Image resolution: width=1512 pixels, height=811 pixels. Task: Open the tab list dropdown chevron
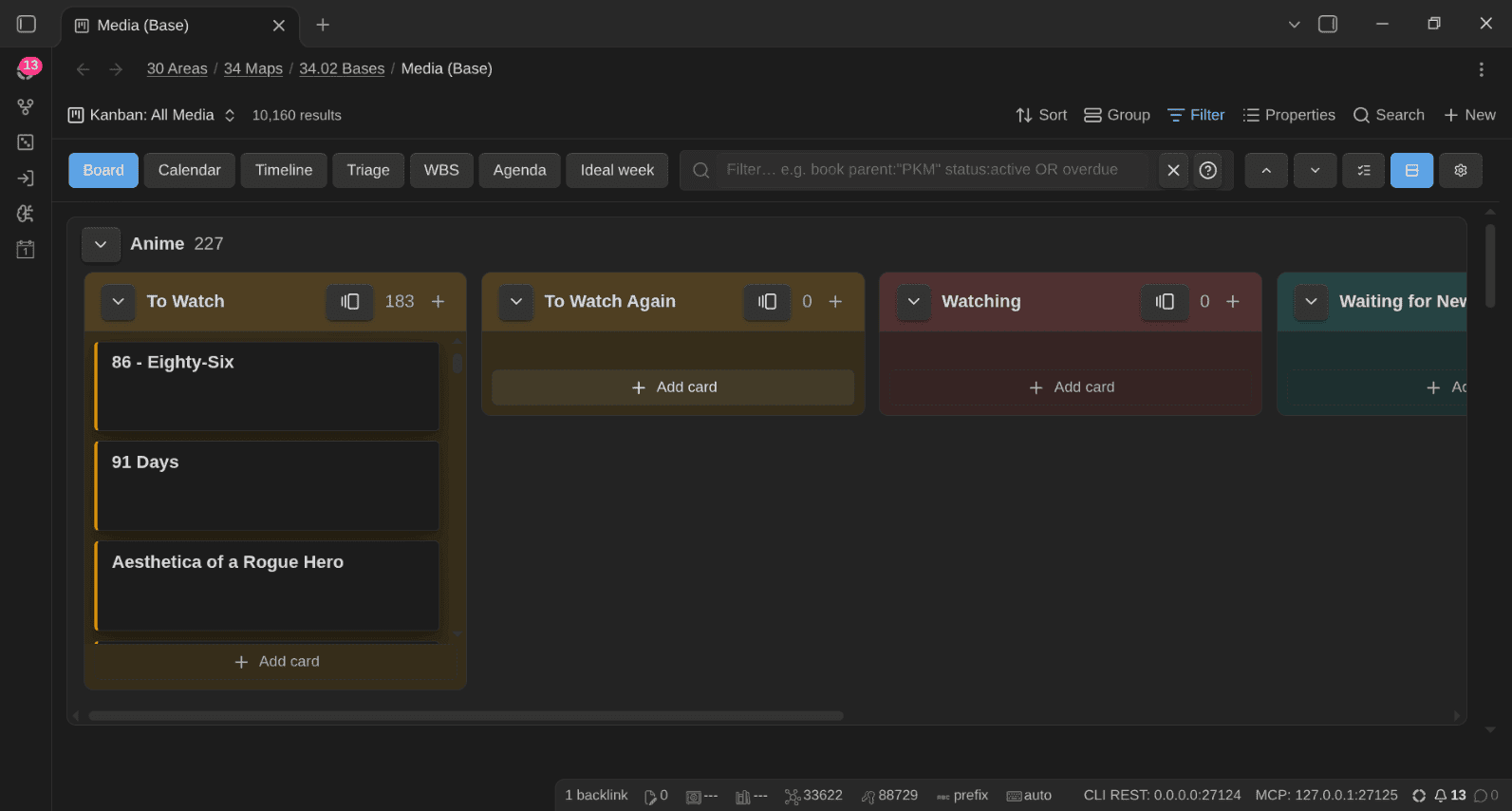pyautogui.click(x=1294, y=24)
